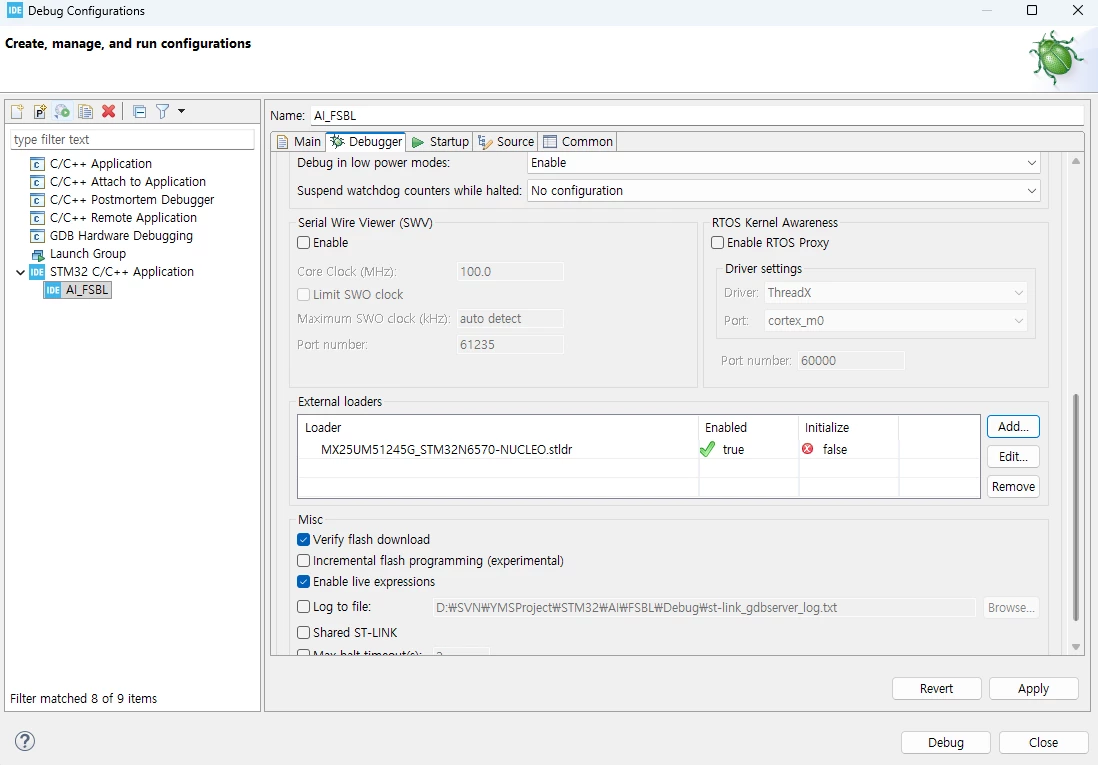Apply the configuration changes

(x=1034, y=689)
